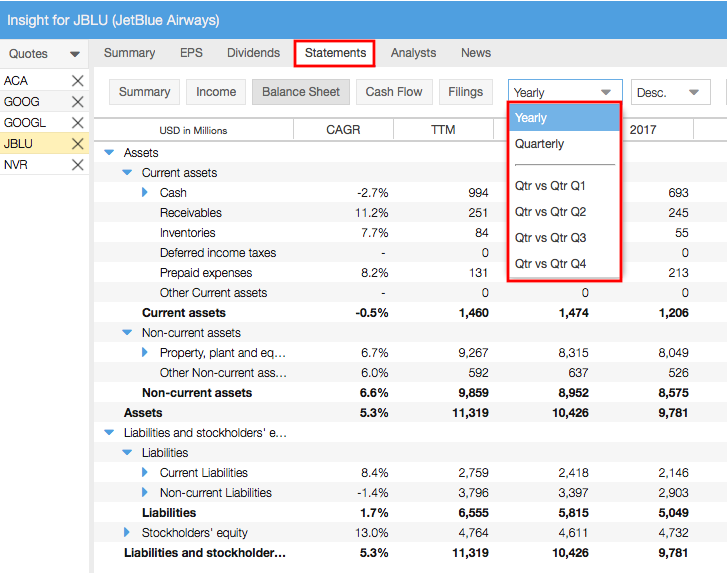The height and width of the screenshot is (573, 727).
Task: Switch to the top Summary tab
Action: tap(129, 53)
